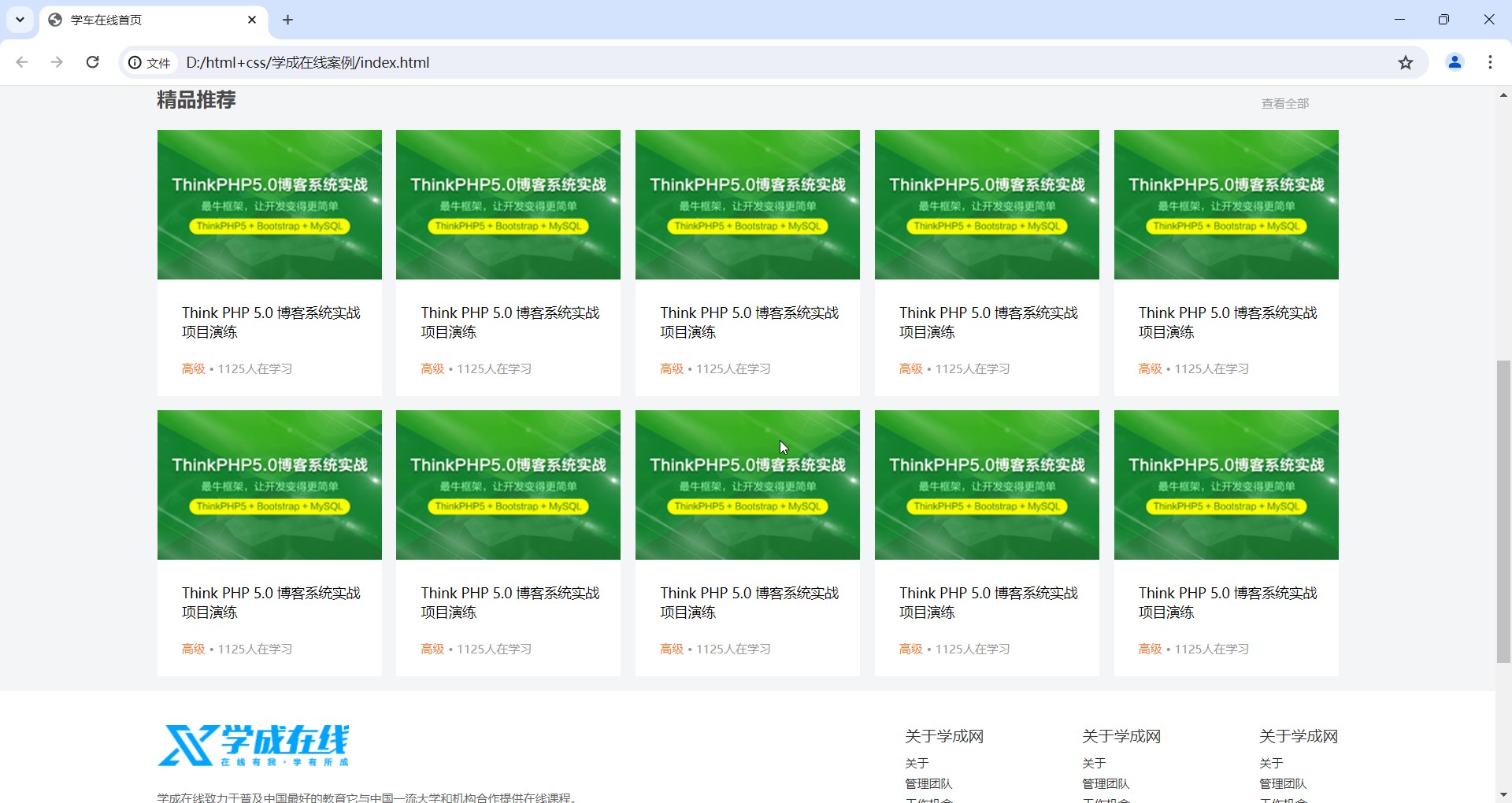This screenshot has width=1512, height=803.
Task: Click the fourth top-row course title Think PHP 5.0
Action: click(988, 322)
